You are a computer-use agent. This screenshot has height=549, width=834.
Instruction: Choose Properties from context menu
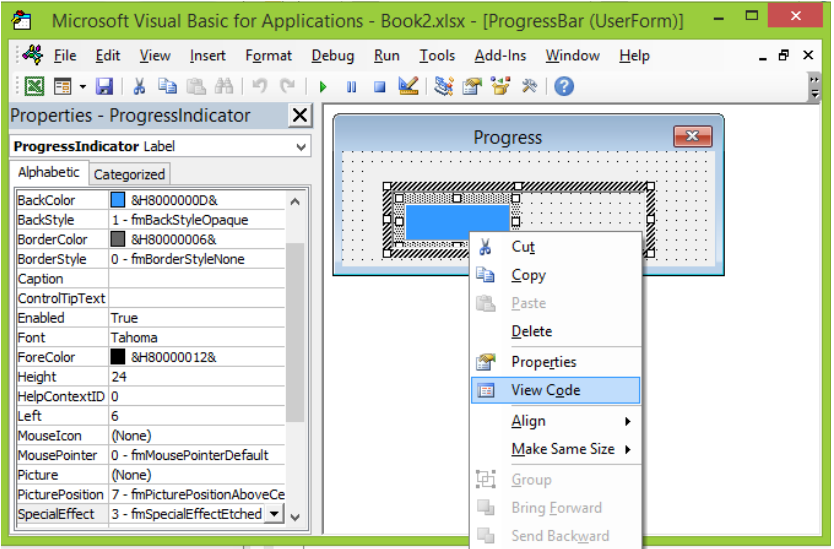(x=555, y=362)
